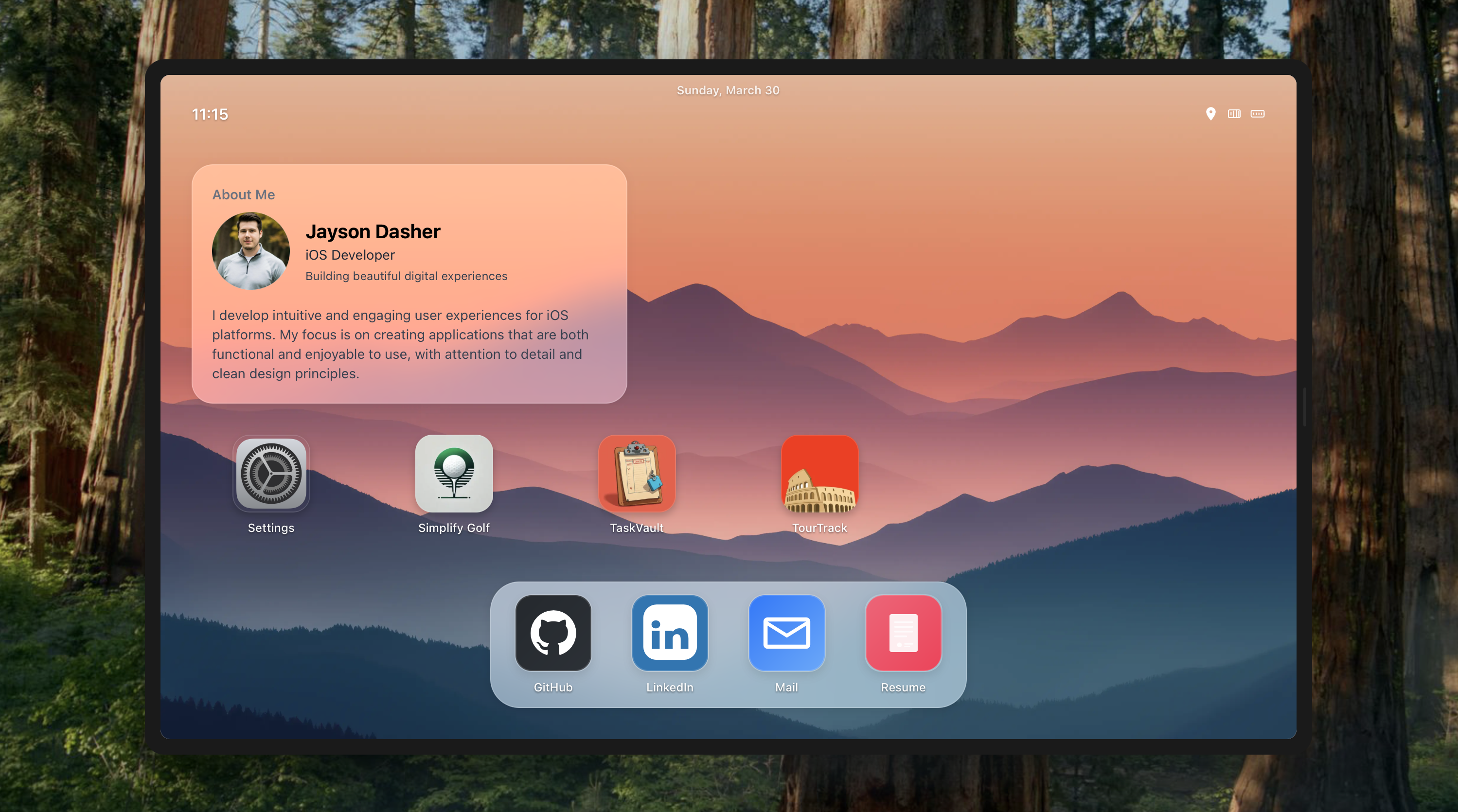Click the LinkedIn label in dock
Image resolution: width=1458 pixels, height=812 pixels.
point(670,688)
